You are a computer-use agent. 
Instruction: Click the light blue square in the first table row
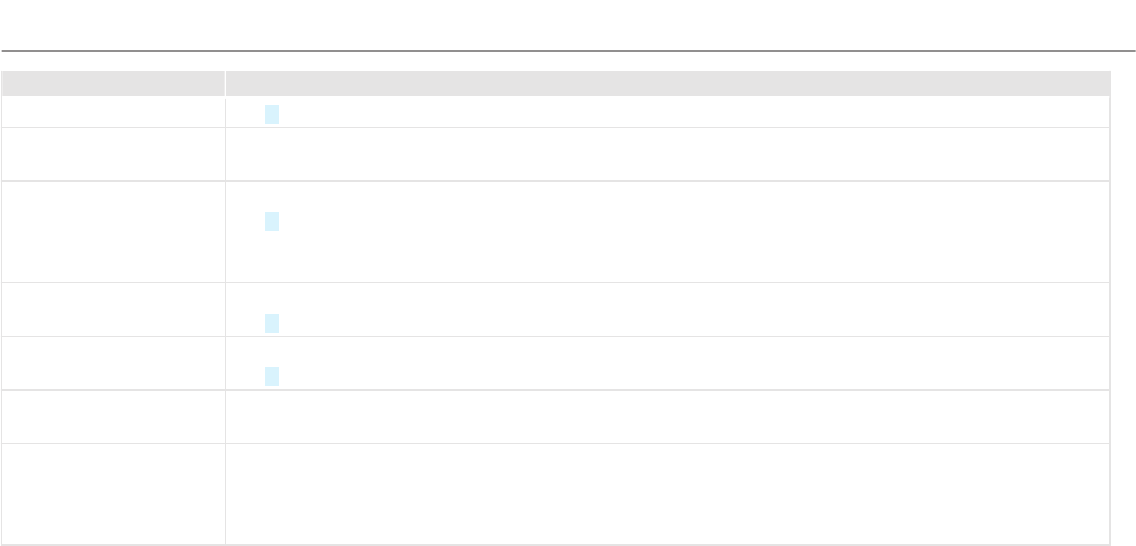[x=272, y=115]
